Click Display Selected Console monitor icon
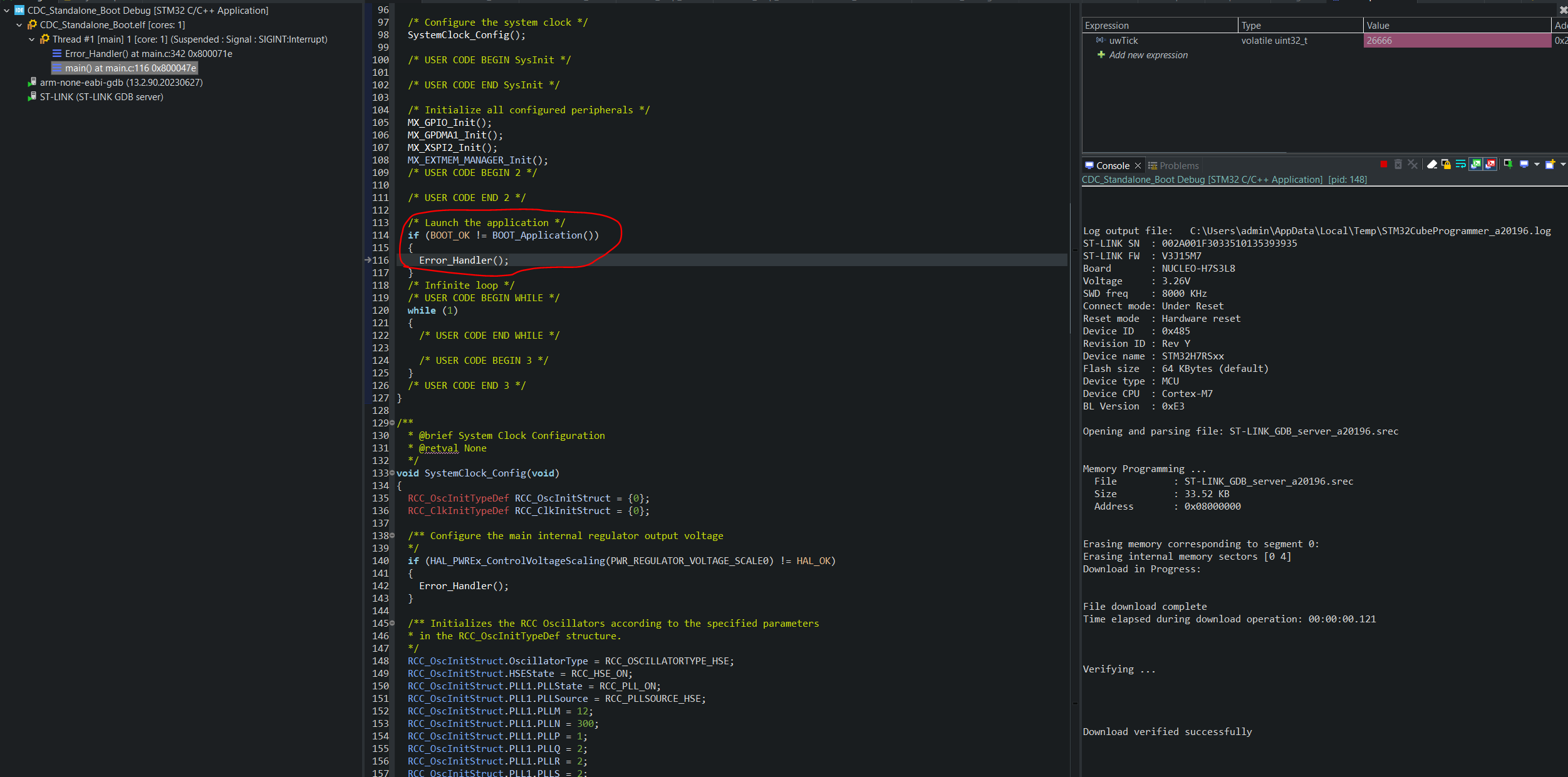1568x777 pixels. point(1524,164)
